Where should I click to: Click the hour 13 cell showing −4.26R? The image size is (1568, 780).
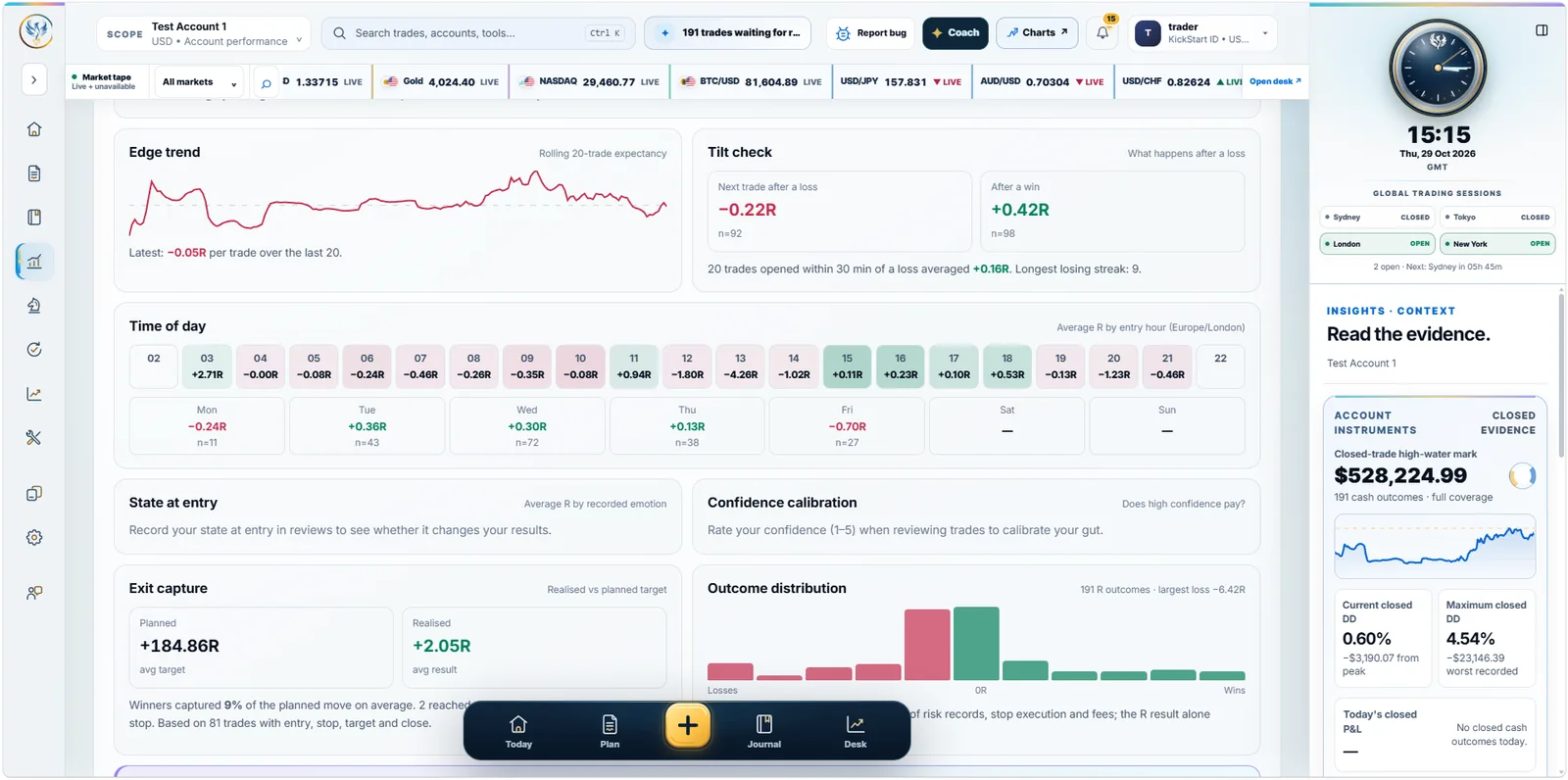741,366
